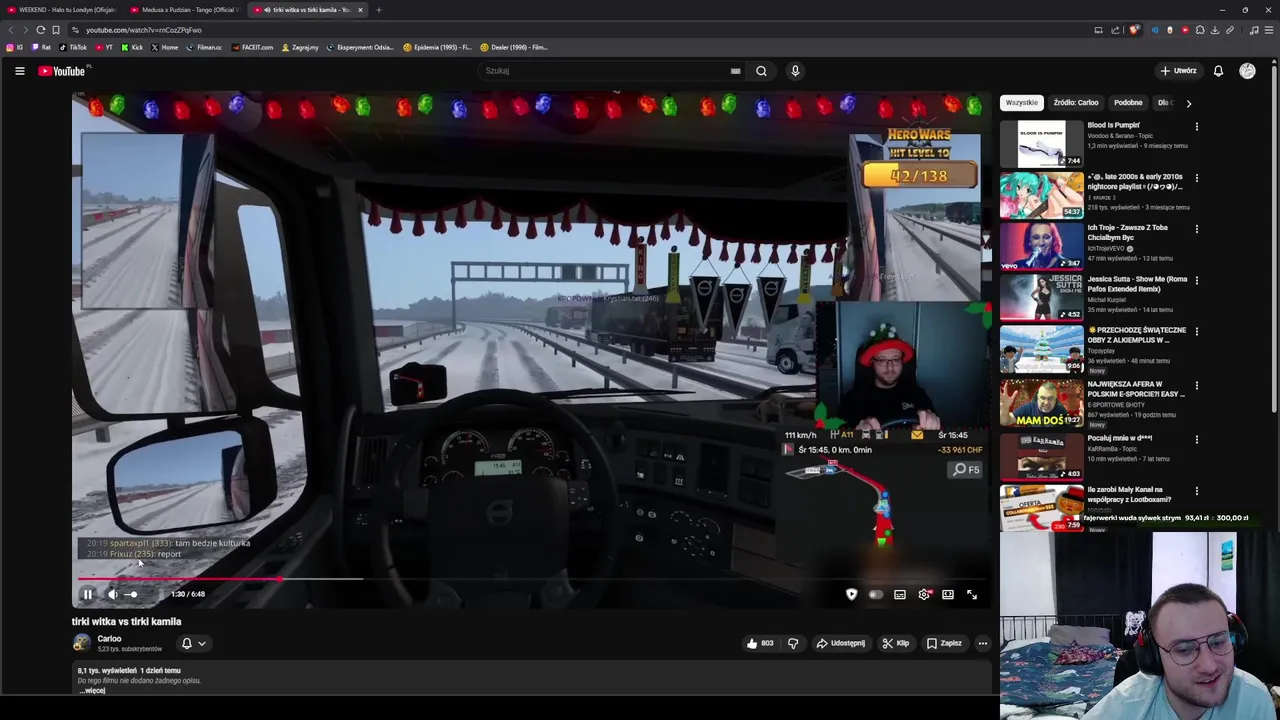1280x720 pixels.
Task: Enter fullscreen mode
Action: [972, 594]
